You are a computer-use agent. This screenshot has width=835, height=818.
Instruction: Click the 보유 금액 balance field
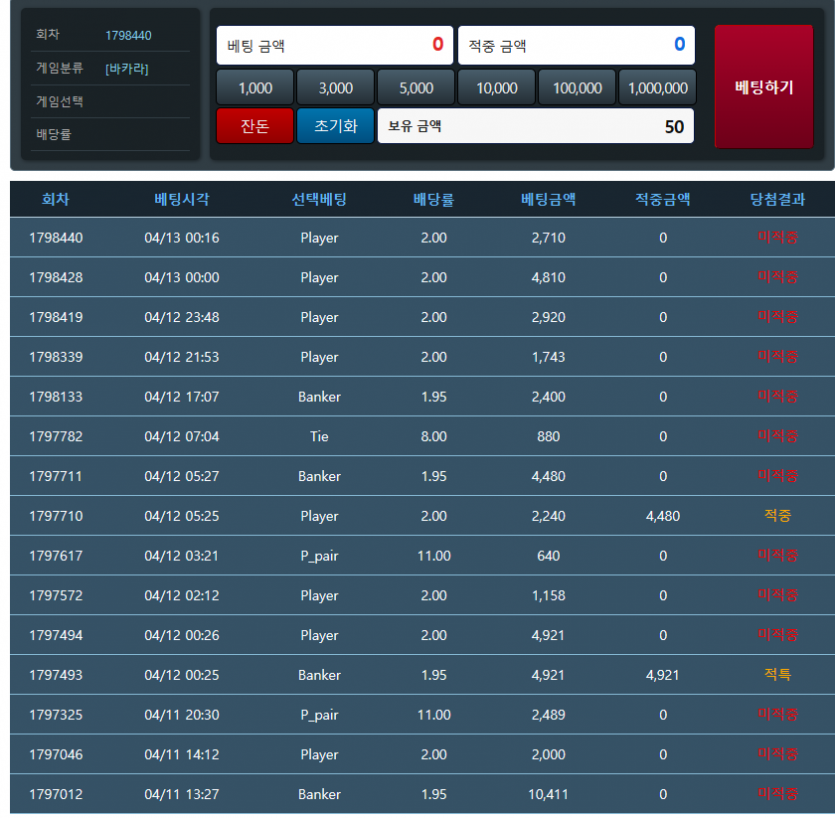point(536,126)
